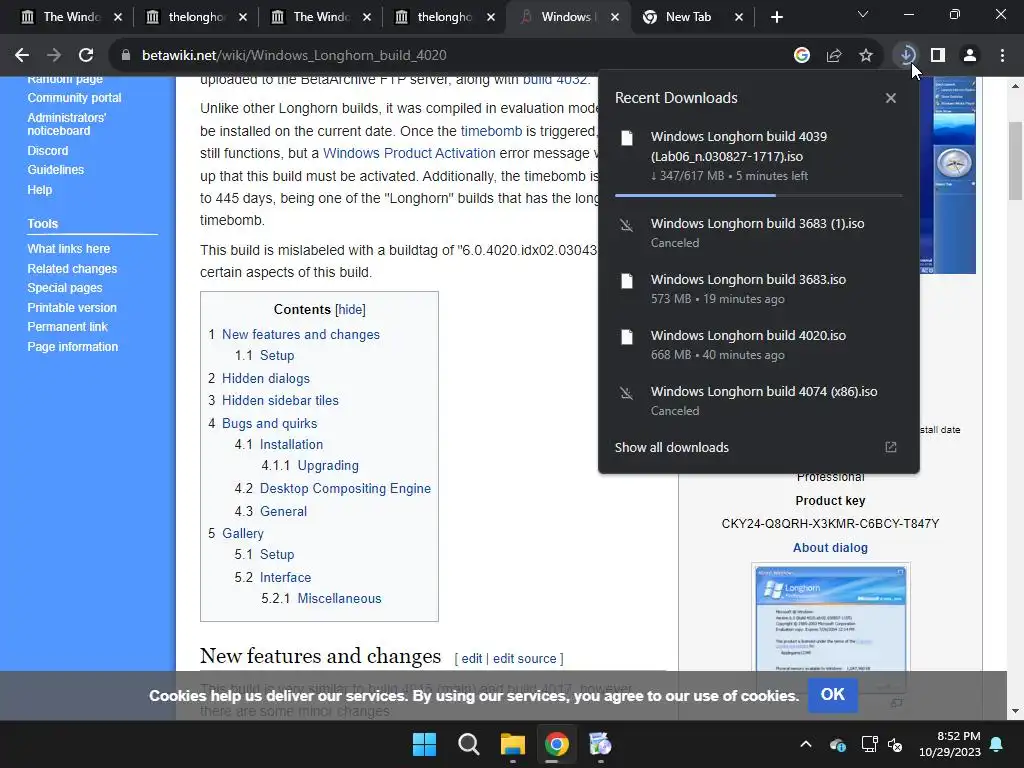1024x768 pixels.
Task: Click file icon for build 4039 download
Action: 627,138
